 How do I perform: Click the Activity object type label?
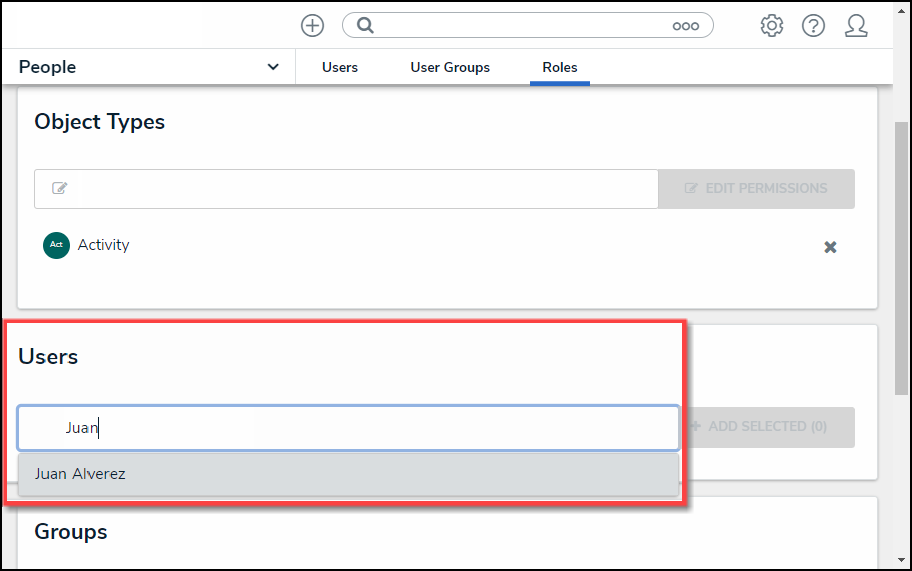click(104, 245)
